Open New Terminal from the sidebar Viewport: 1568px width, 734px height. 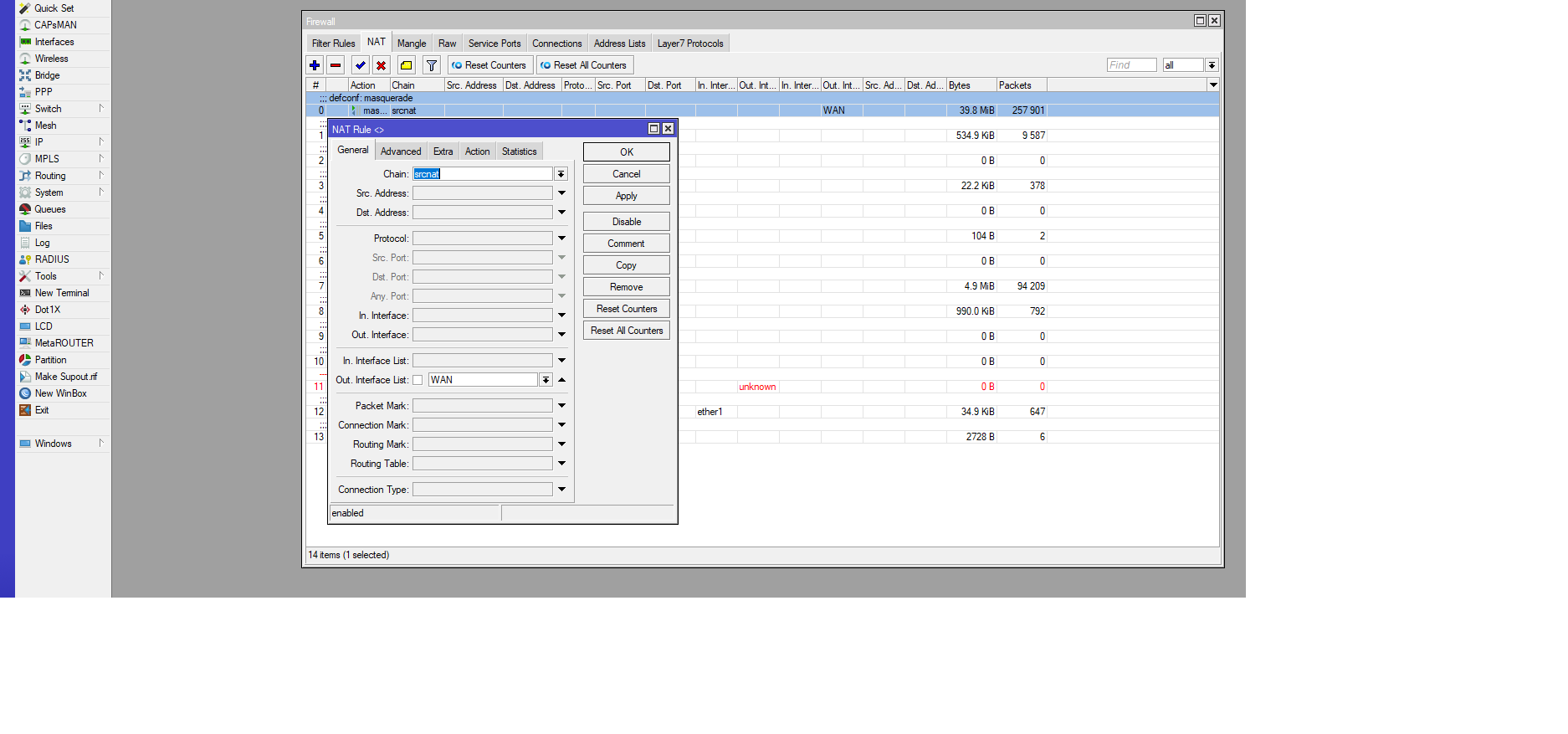coord(62,293)
